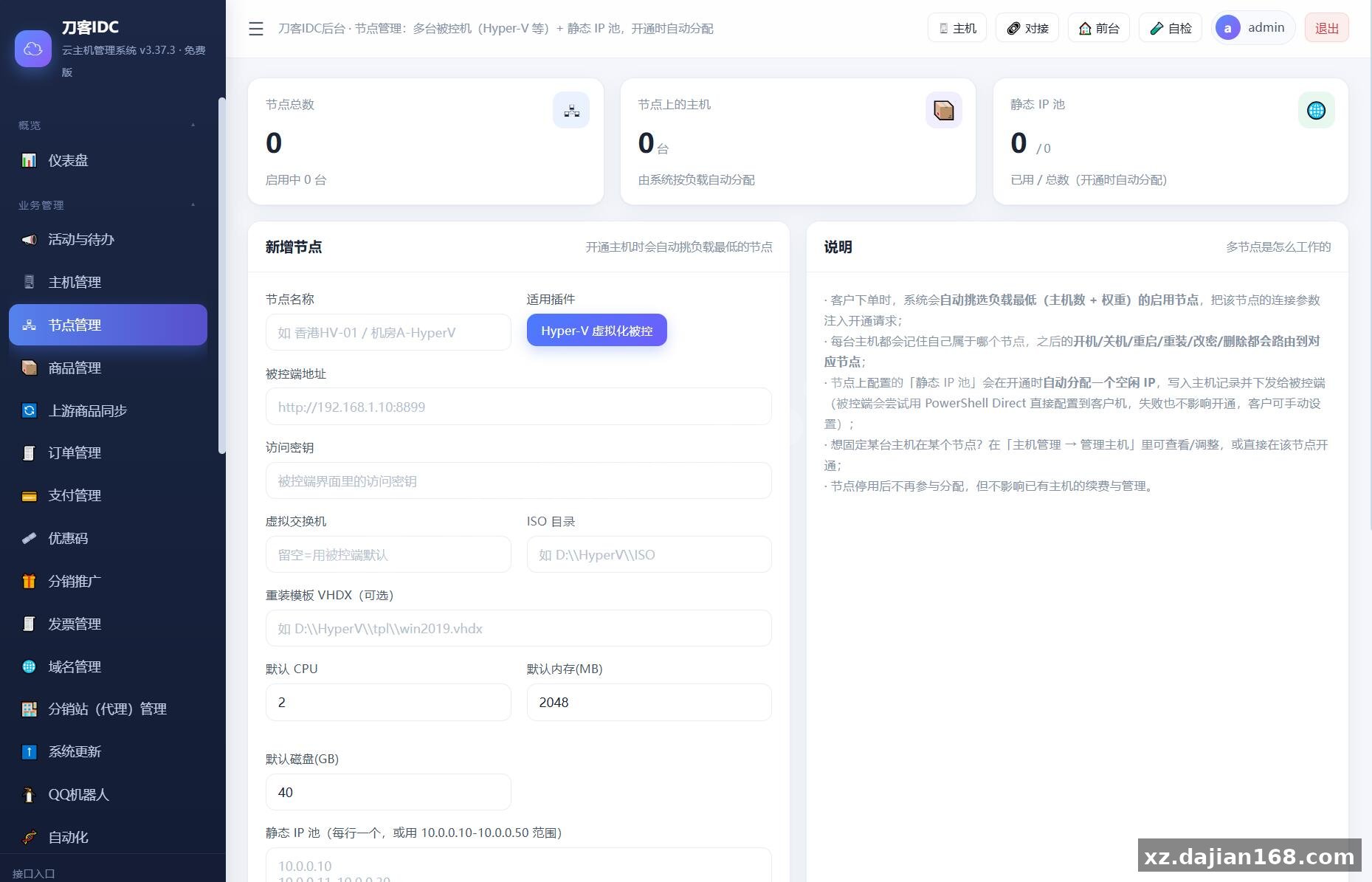Click the 系统更新 arrow icon

[x=29, y=751]
